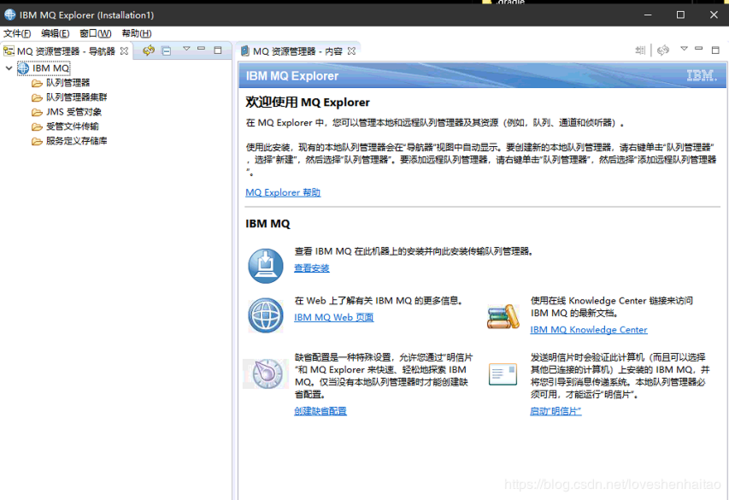Click the IBM logo in banner

702,75
